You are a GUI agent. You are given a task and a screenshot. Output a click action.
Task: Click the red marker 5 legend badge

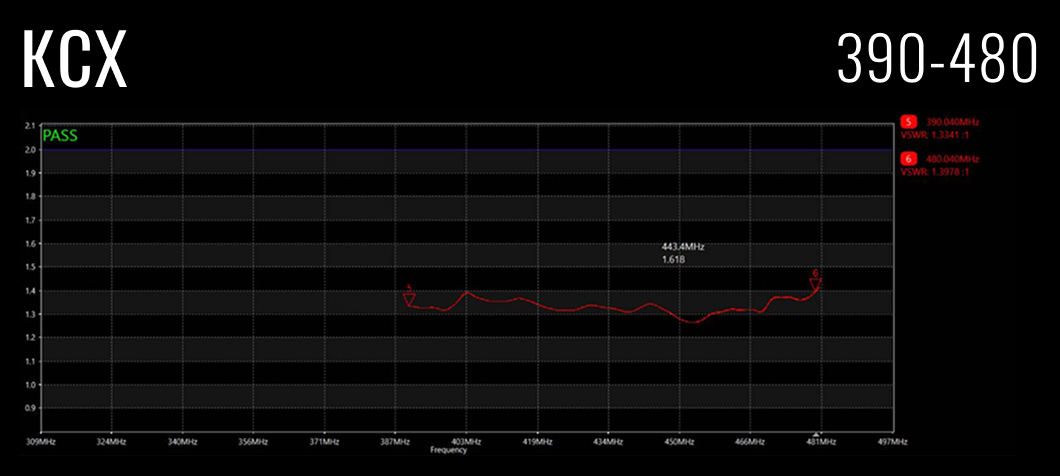(x=909, y=122)
